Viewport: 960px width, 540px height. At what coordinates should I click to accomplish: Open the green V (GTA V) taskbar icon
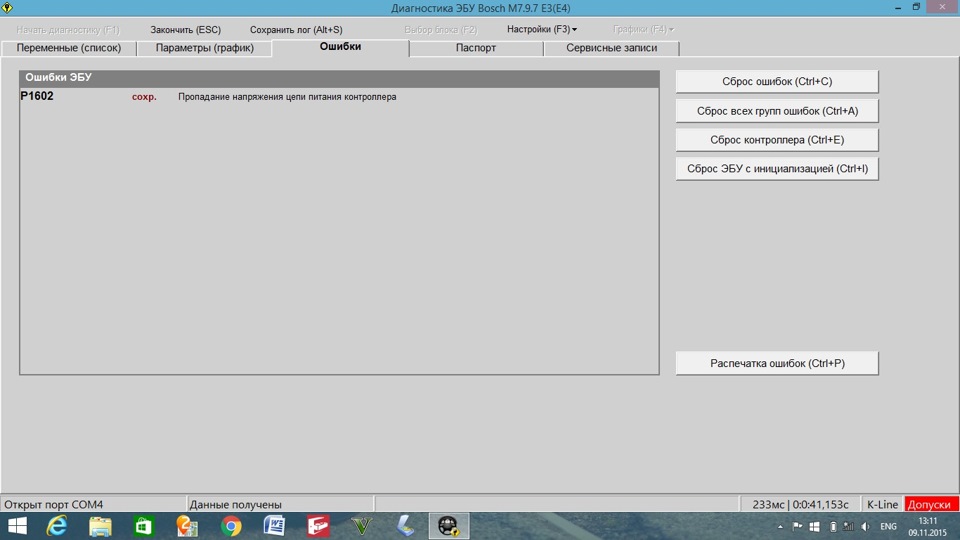[362, 526]
